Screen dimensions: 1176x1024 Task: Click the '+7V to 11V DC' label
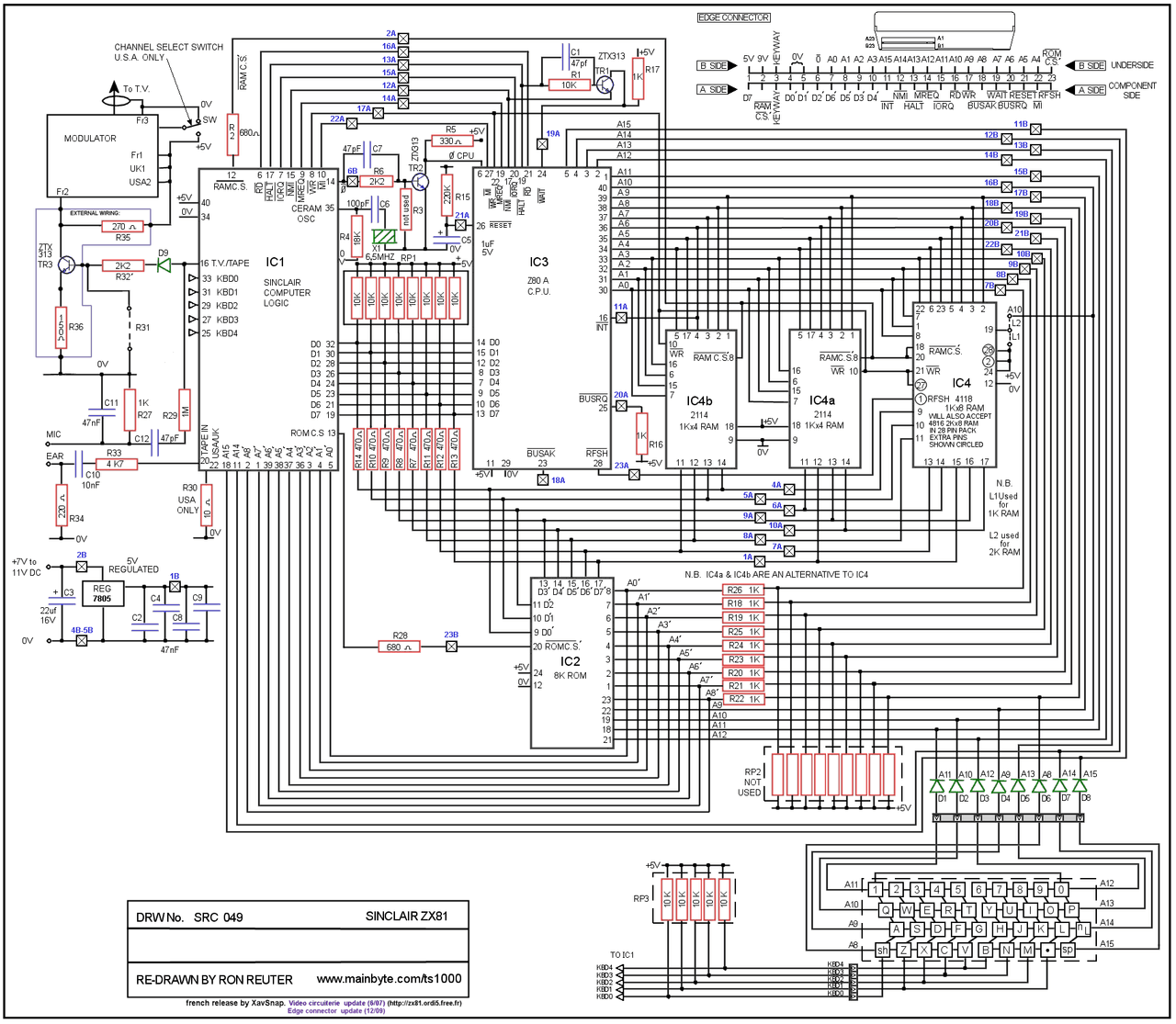25,567
